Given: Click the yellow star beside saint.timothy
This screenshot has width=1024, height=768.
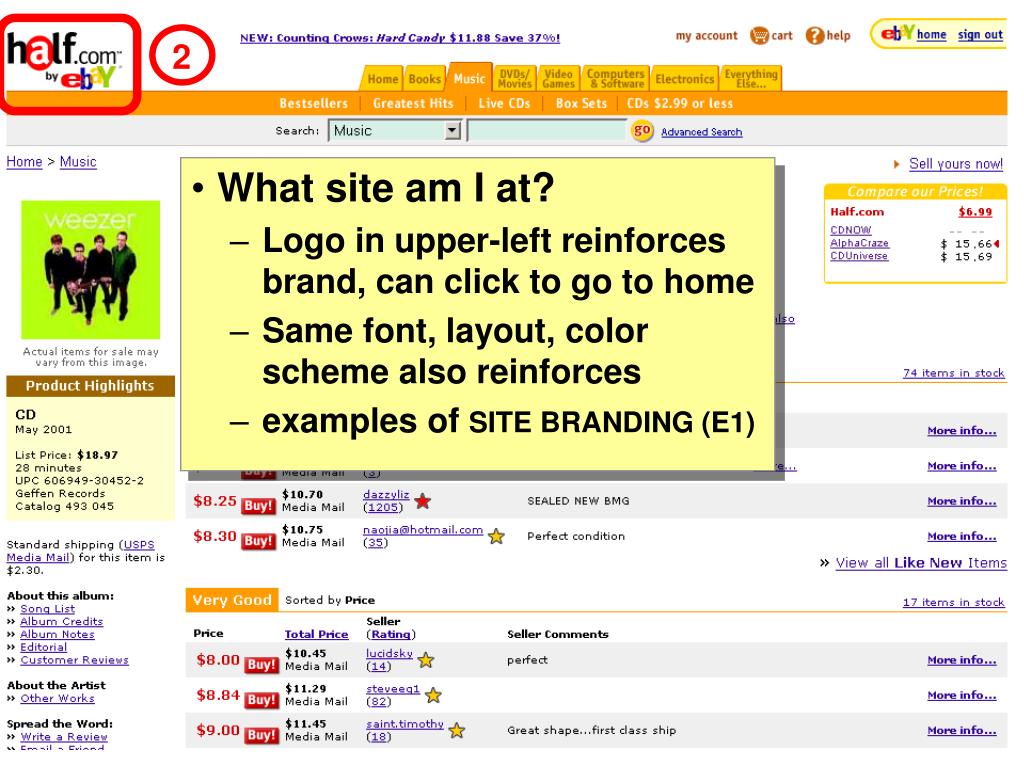Looking at the screenshot, I should click(456, 731).
